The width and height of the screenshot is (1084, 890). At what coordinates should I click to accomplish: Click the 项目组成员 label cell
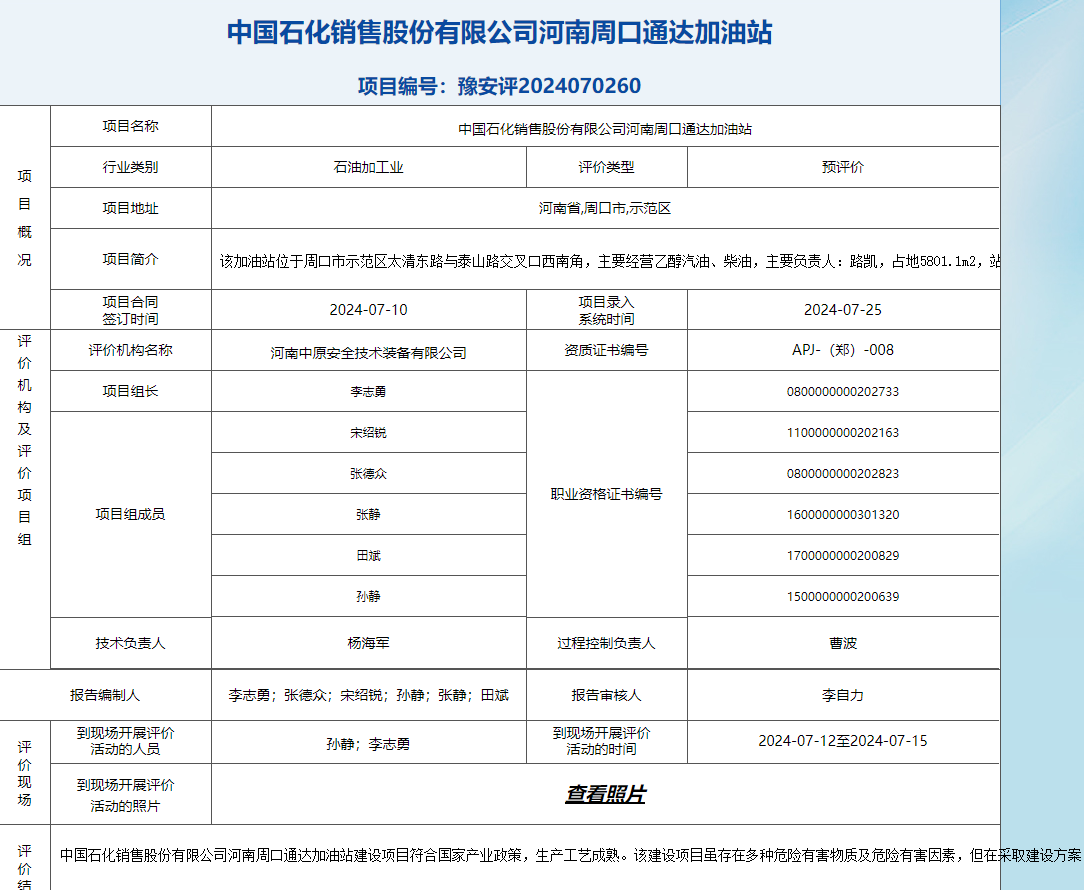click(131, 514)
